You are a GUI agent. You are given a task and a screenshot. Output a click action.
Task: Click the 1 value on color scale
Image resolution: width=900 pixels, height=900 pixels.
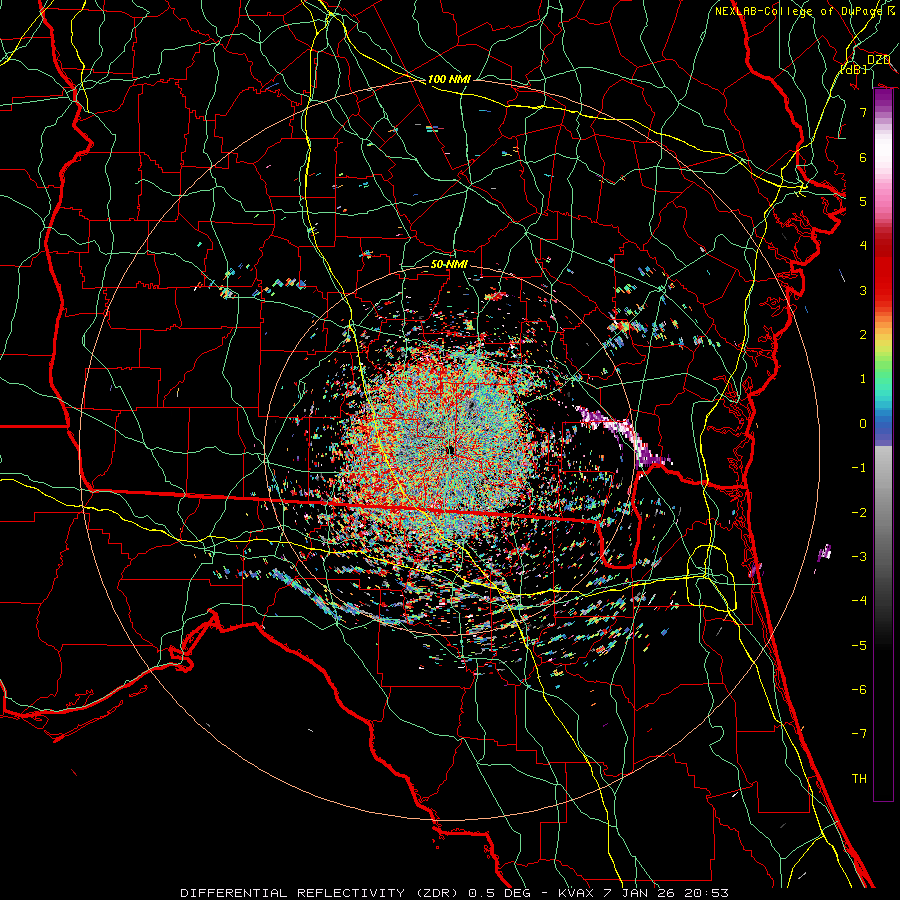[x=863, y=379]
